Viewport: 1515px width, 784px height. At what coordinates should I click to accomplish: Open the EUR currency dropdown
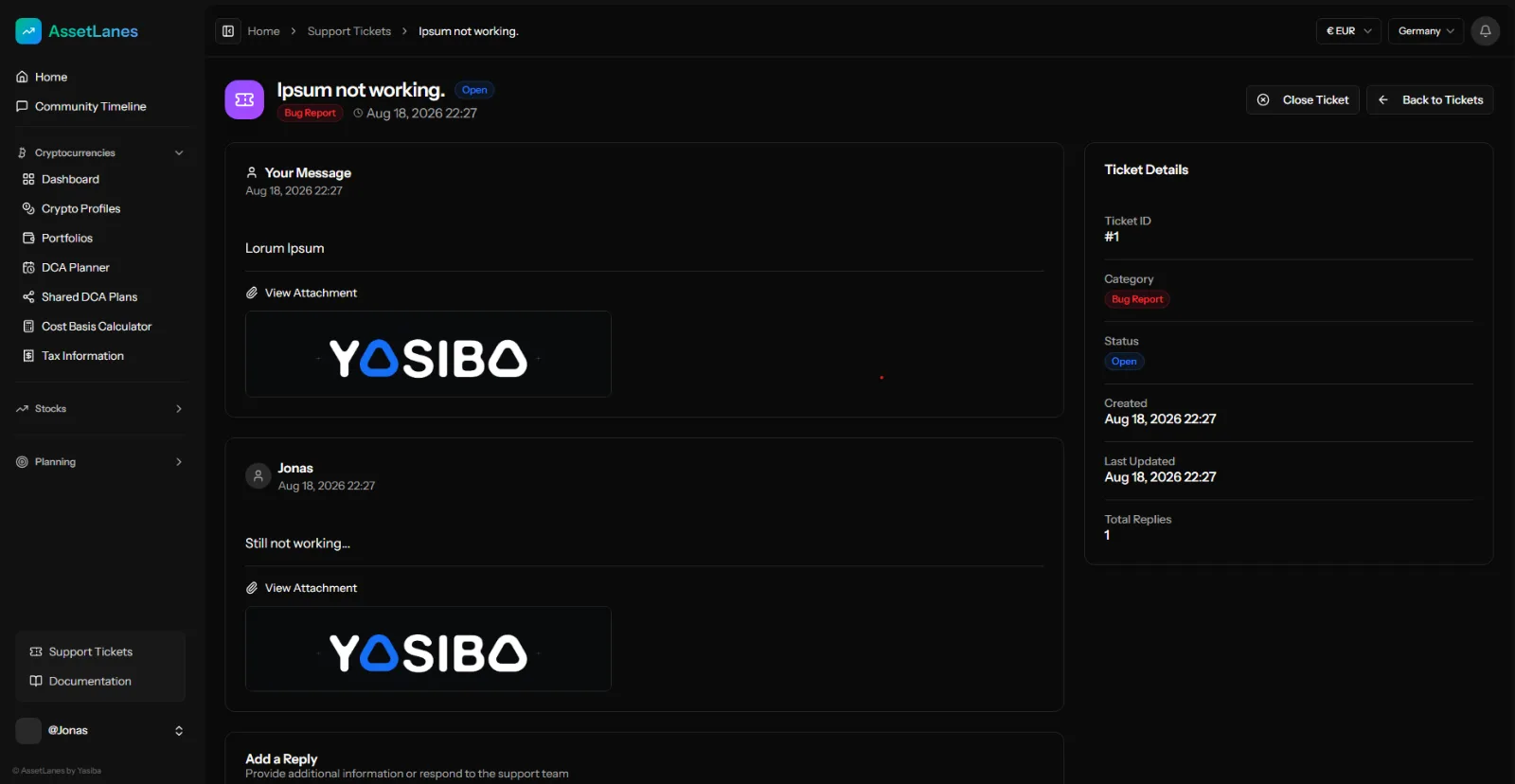(x=1348, y=31)
